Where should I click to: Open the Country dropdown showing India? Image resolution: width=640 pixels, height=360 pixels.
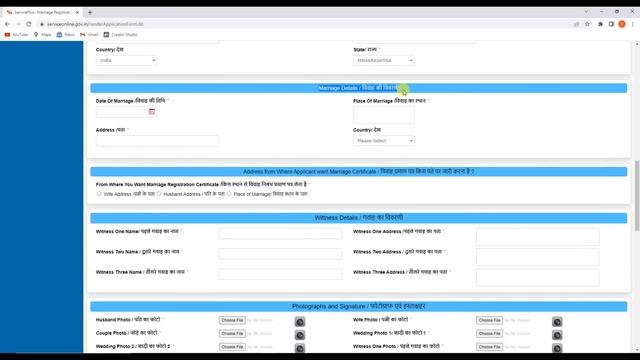coord(127,60)
